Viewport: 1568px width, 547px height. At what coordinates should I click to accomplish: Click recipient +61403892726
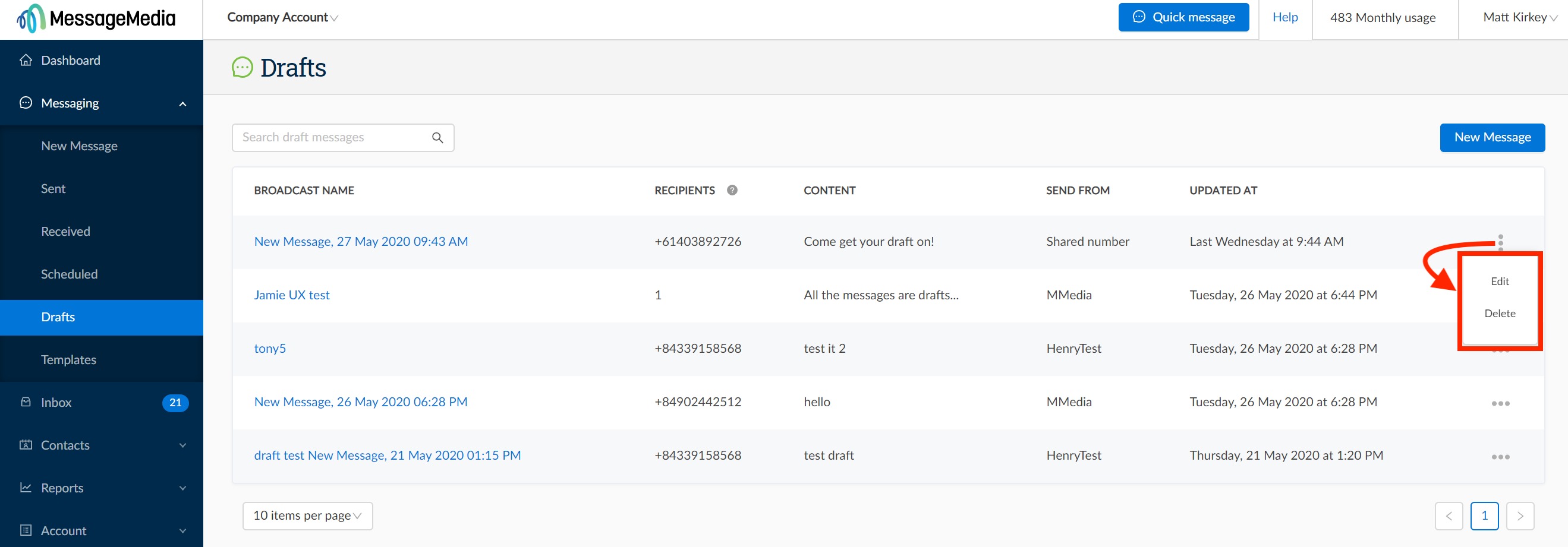tap(698, 242)
